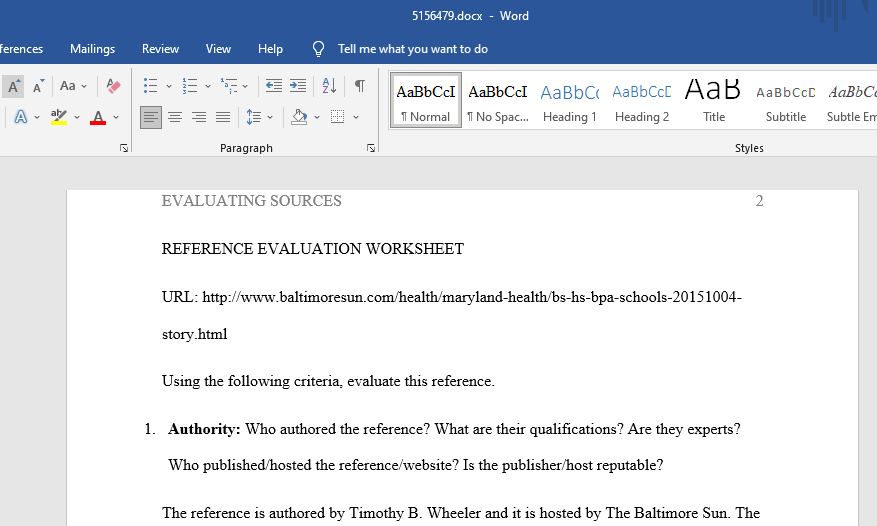The width and height of the screenshot is (877, 526).
Task: Open Text Effects dropdown arrow
Action: [37, 117]
